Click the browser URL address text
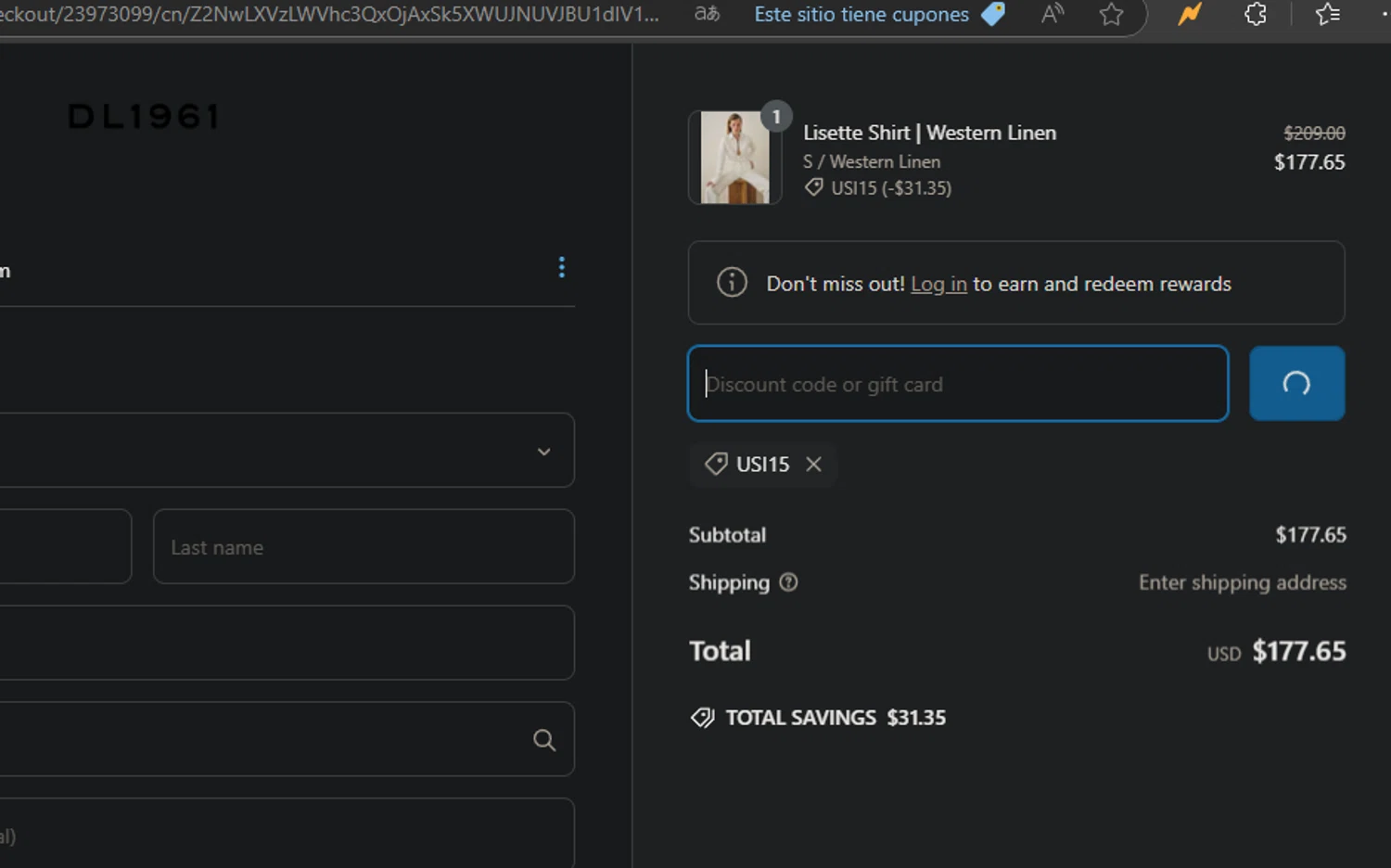Viewport: 1391px width, 868px height. tap(330, 14)
